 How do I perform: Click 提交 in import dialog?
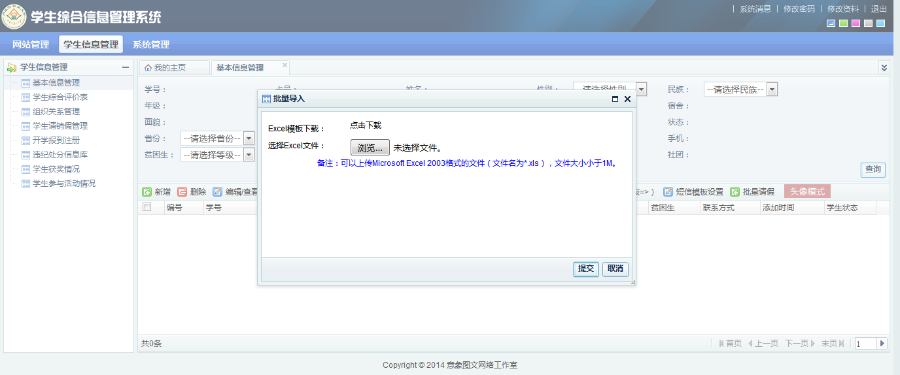click(586, 269)
